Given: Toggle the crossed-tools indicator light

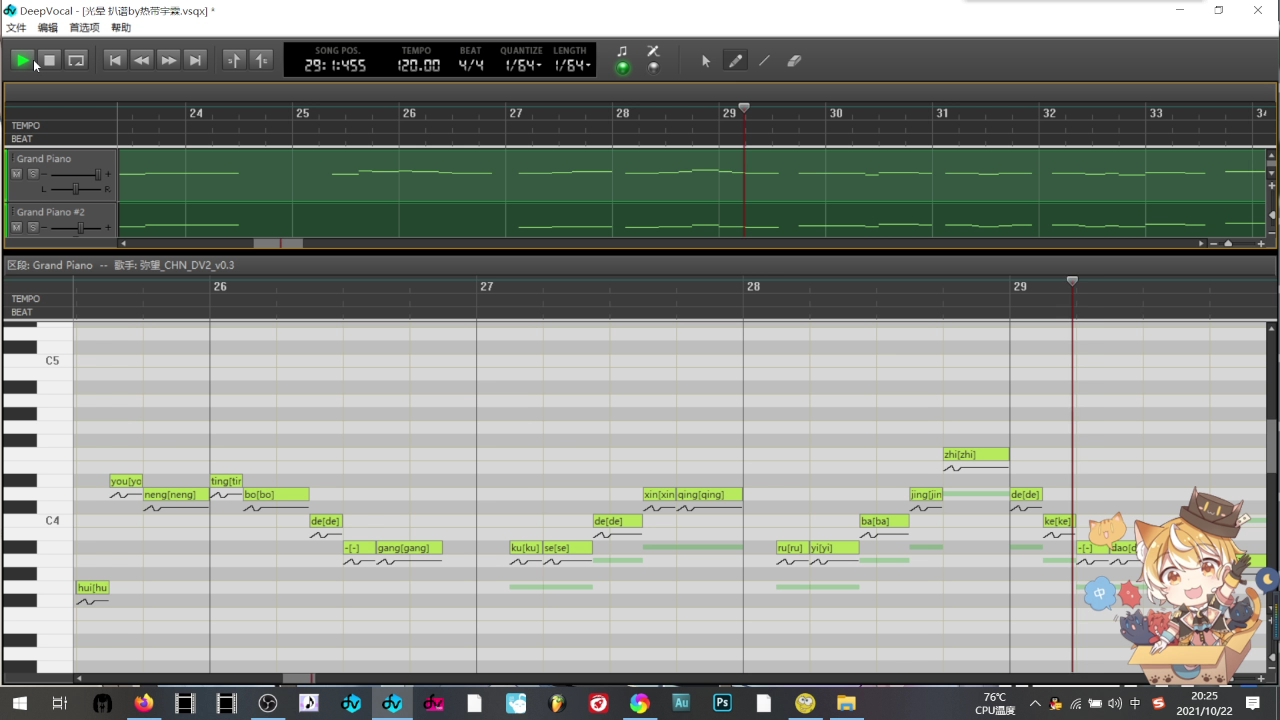Looking at the screenshot, I should 653,67.
